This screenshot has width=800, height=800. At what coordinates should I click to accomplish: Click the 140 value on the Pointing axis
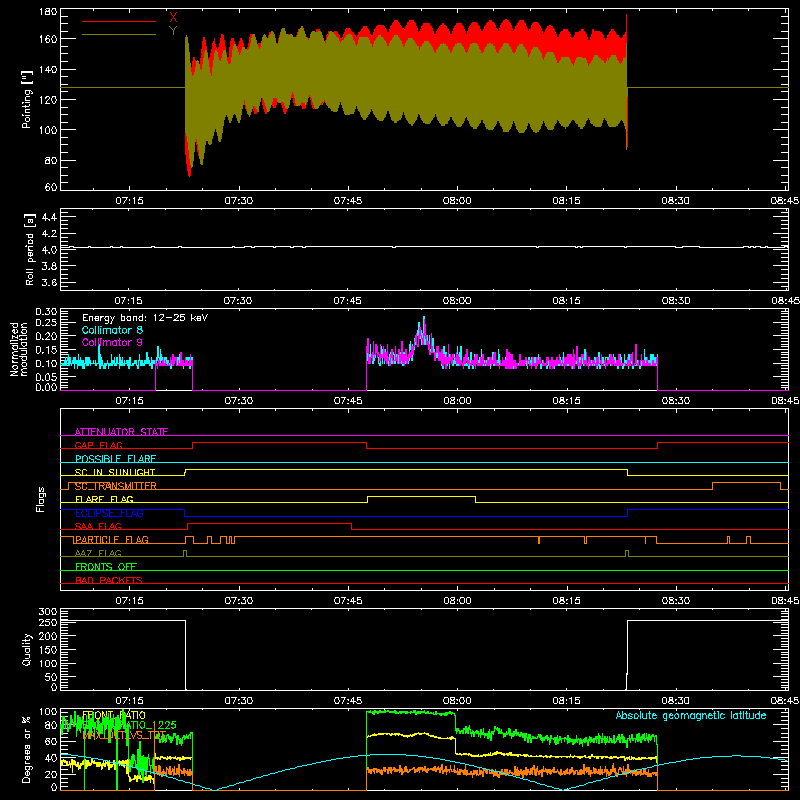(48, 69)
